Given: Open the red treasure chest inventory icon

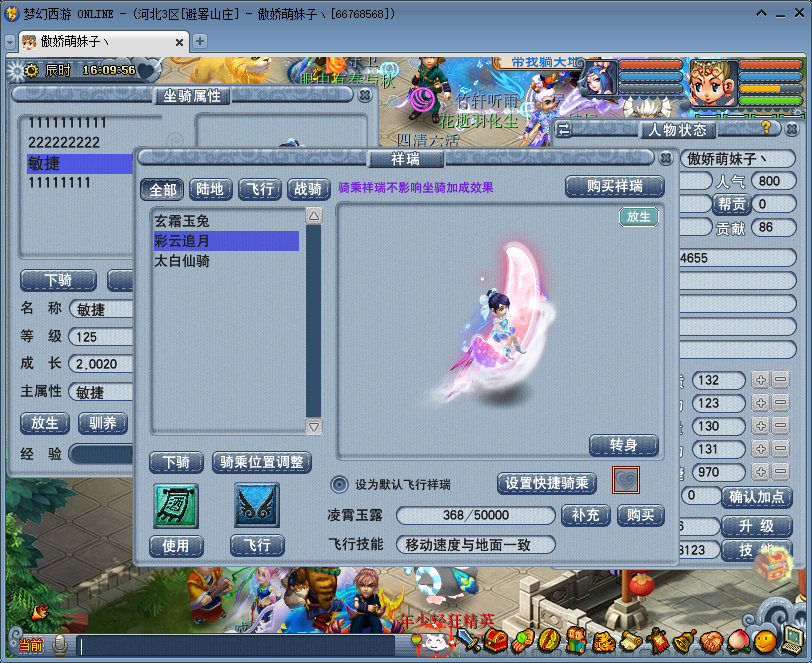Looking at the screenshot, I should click(496, 641).
